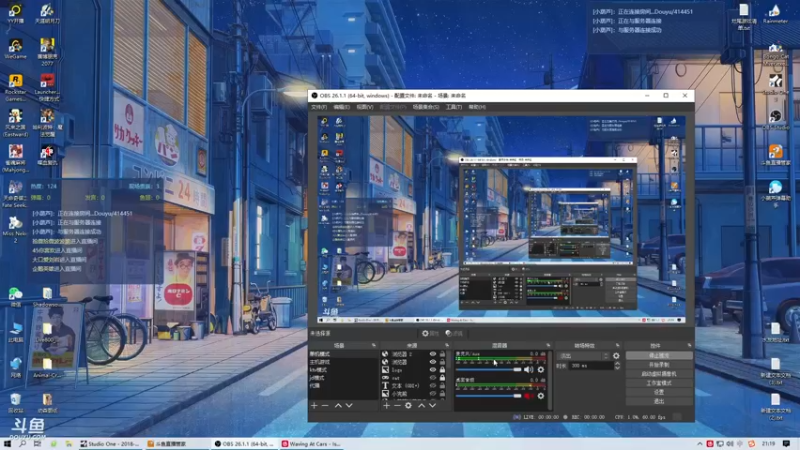This screenshot has height=450, width=800.
Task: Show hidden tray icons chevron in the taskbar
Action: tap(699, 444)
